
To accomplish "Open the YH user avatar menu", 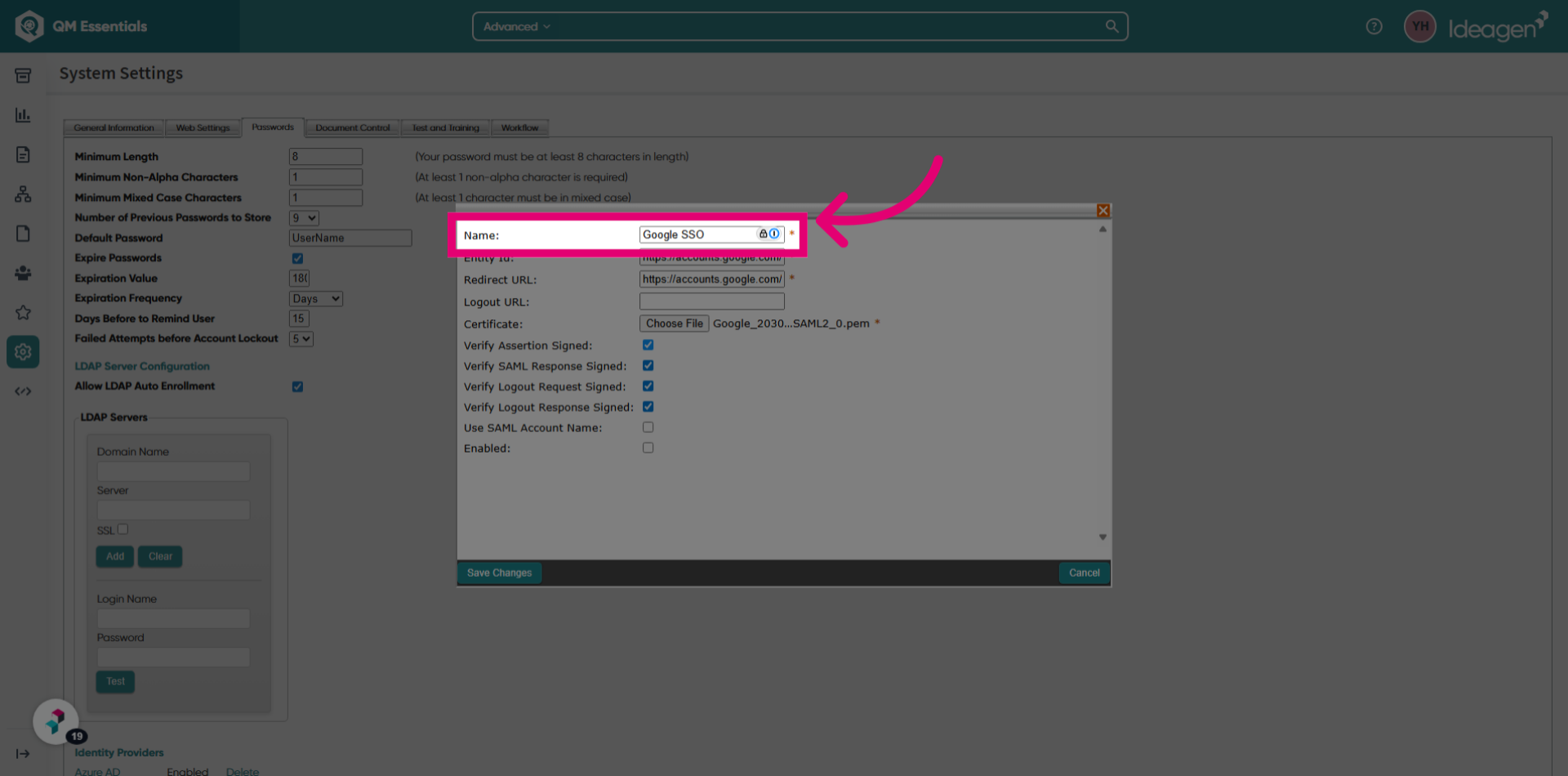I will pos(1420,26).
